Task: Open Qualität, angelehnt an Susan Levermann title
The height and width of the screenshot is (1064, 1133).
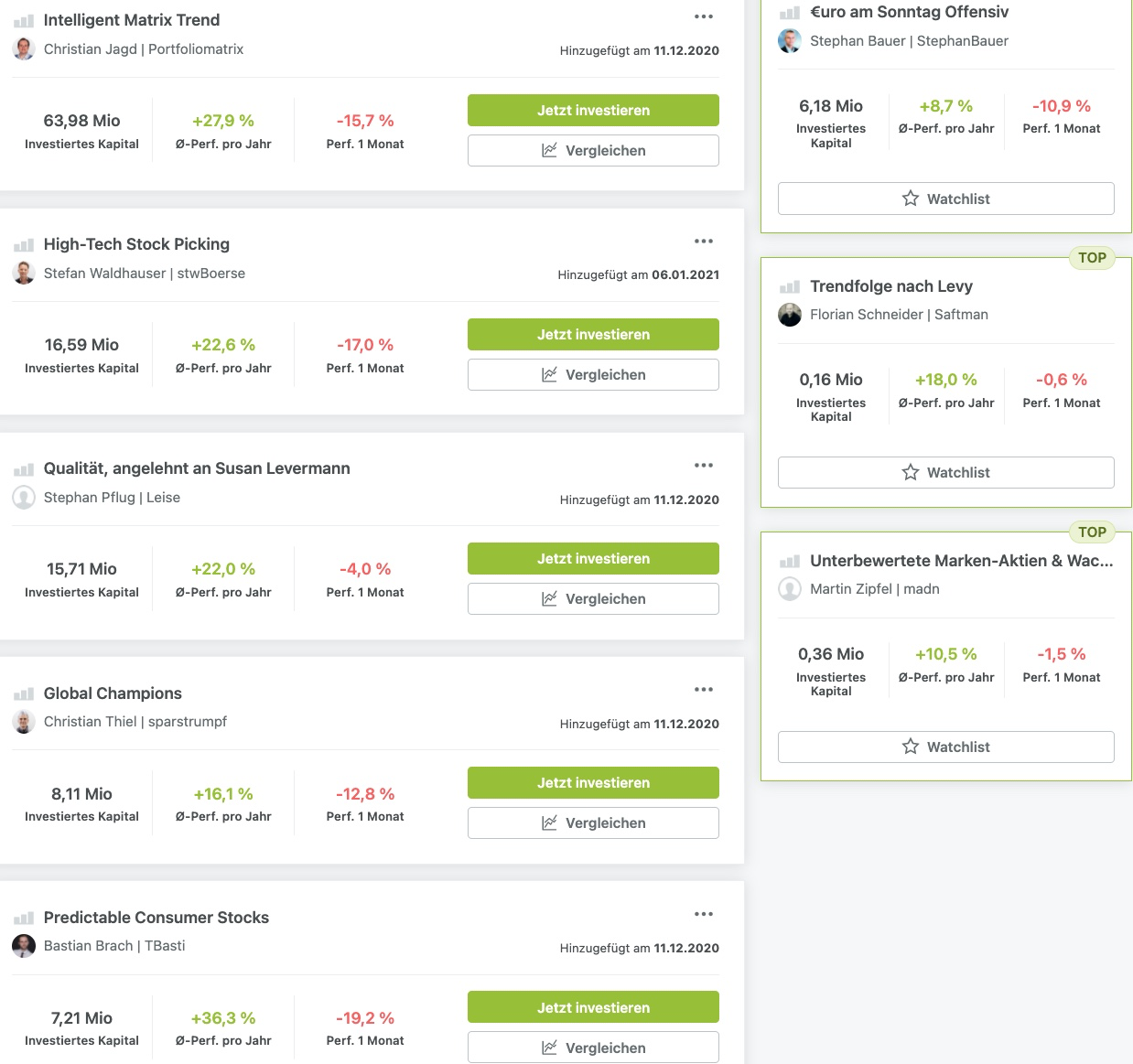Action: pos(197,468)
